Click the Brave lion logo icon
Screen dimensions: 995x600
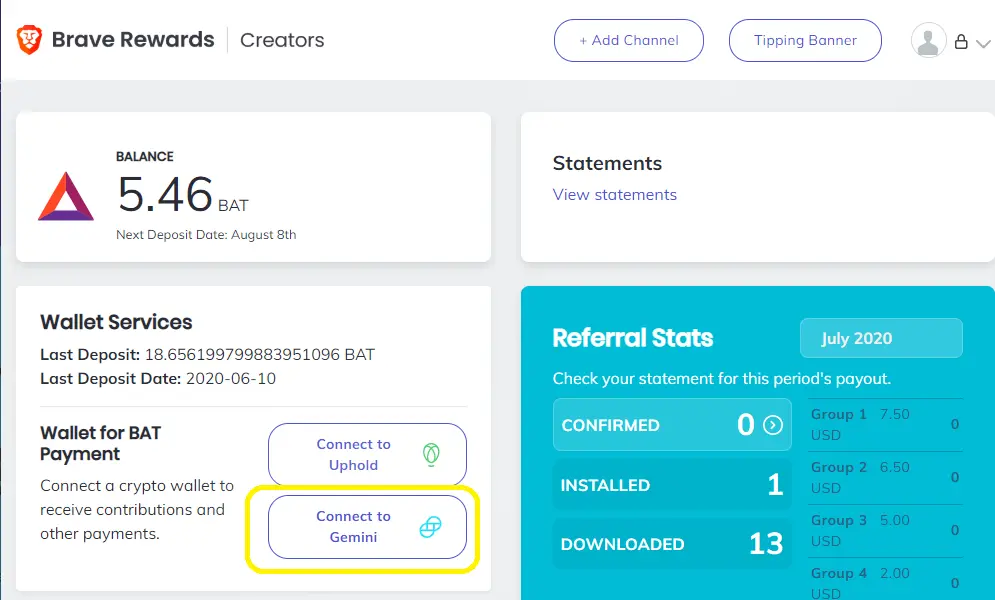point(29,40)
